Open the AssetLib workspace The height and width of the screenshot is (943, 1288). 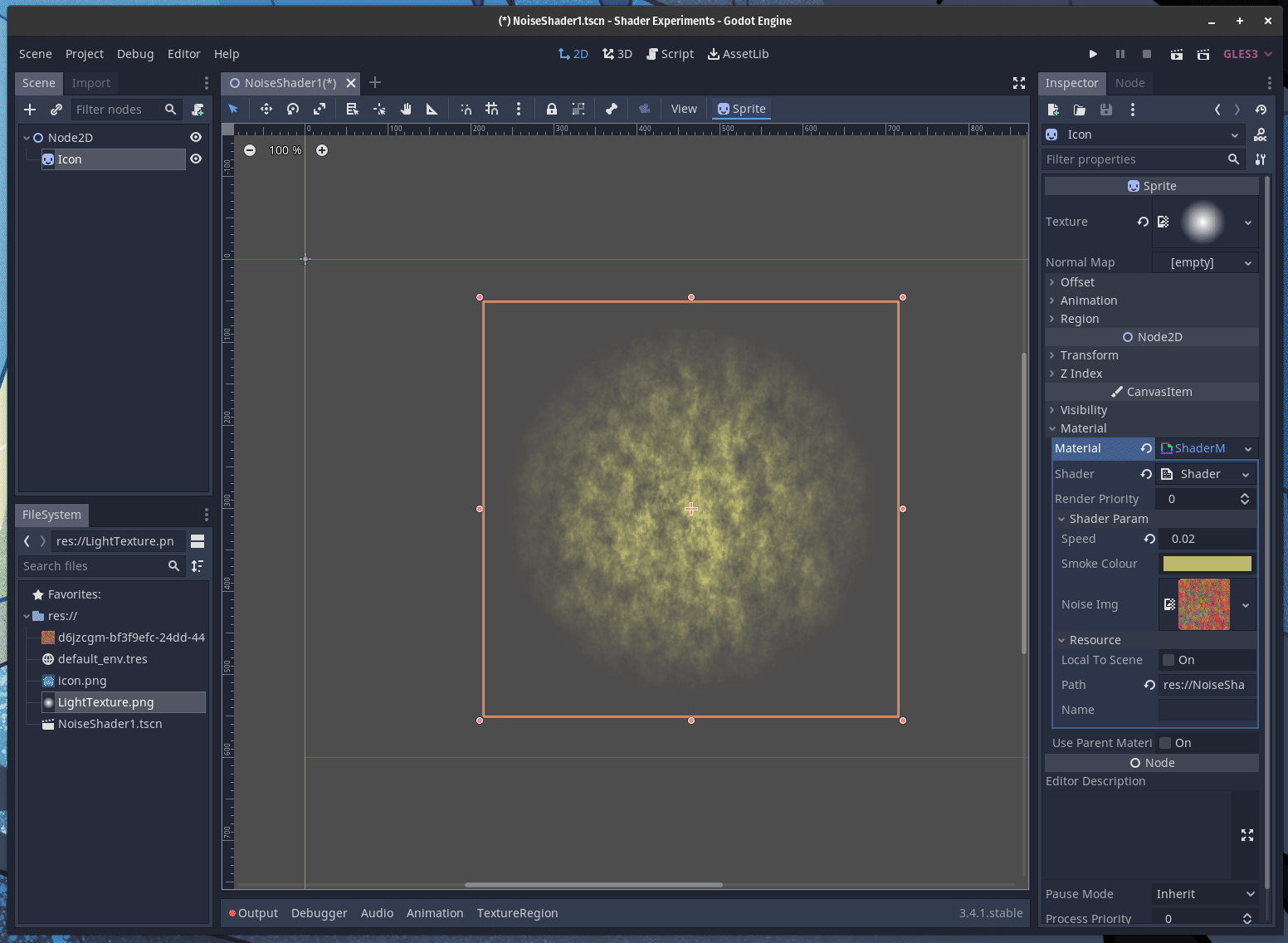tap(738, 54)
